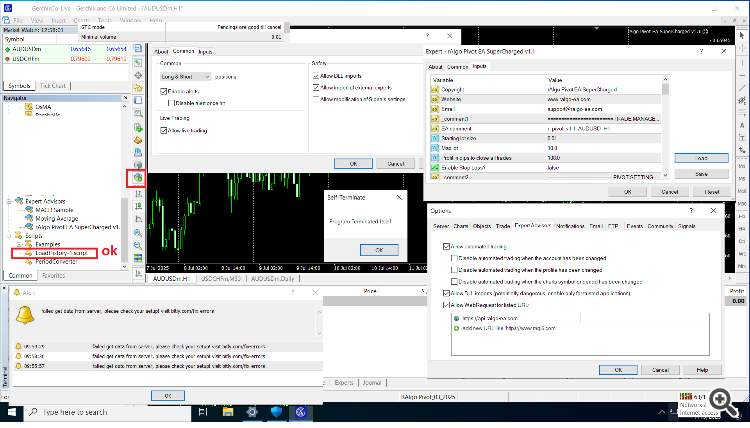The image size is (750, 428).
Task: Click the green plus add new URL icon
Action: (456, 329)
